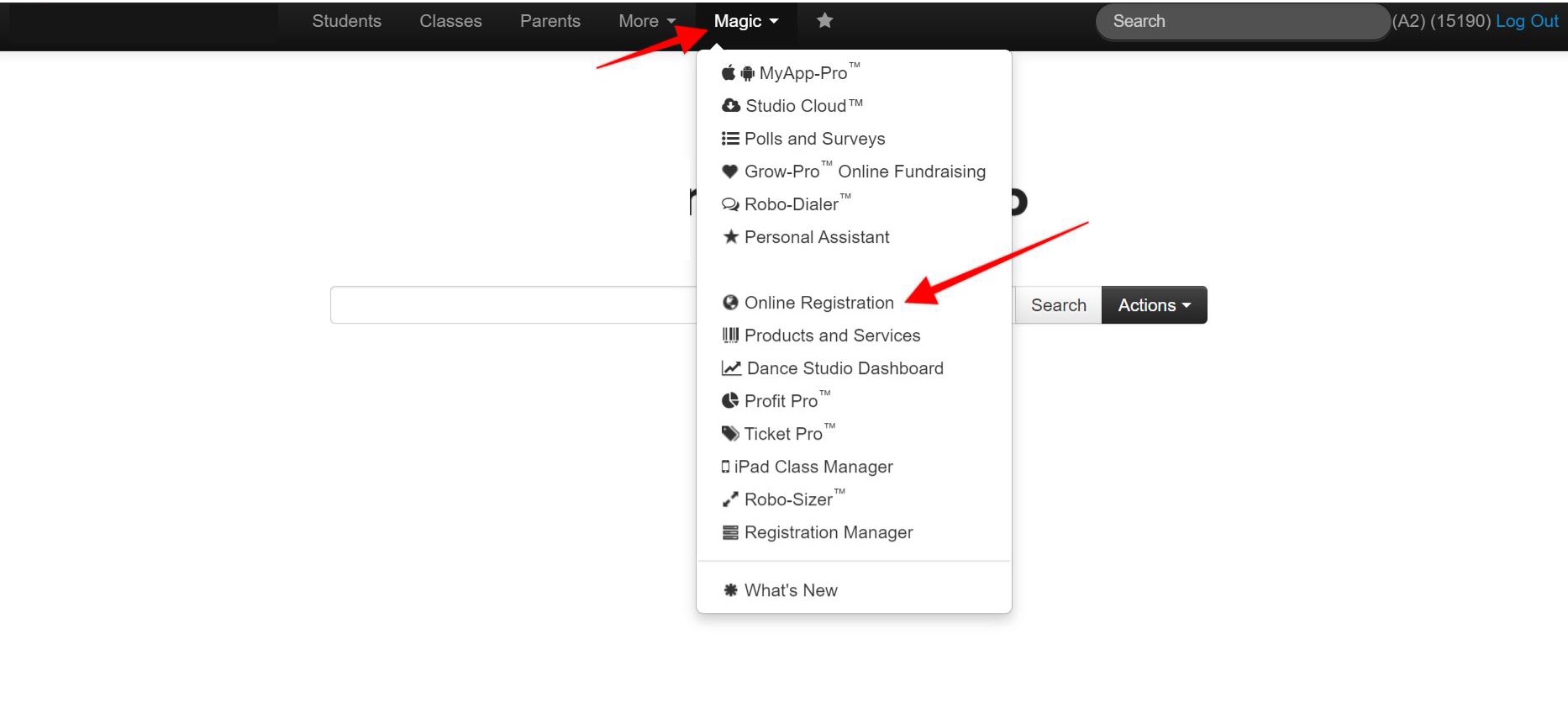Click the chart icon beside Dance Studio Dashboard
Viewport: 1568px width, 713px height.
[731, 368]
